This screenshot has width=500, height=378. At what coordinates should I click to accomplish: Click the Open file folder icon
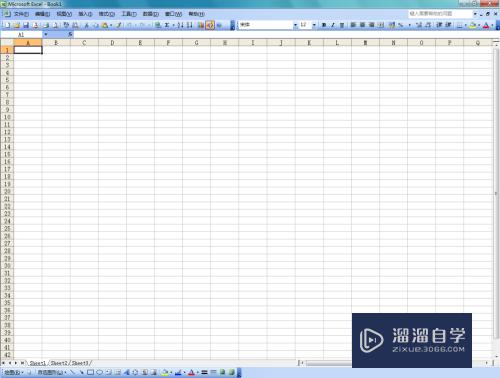(17, 25)
